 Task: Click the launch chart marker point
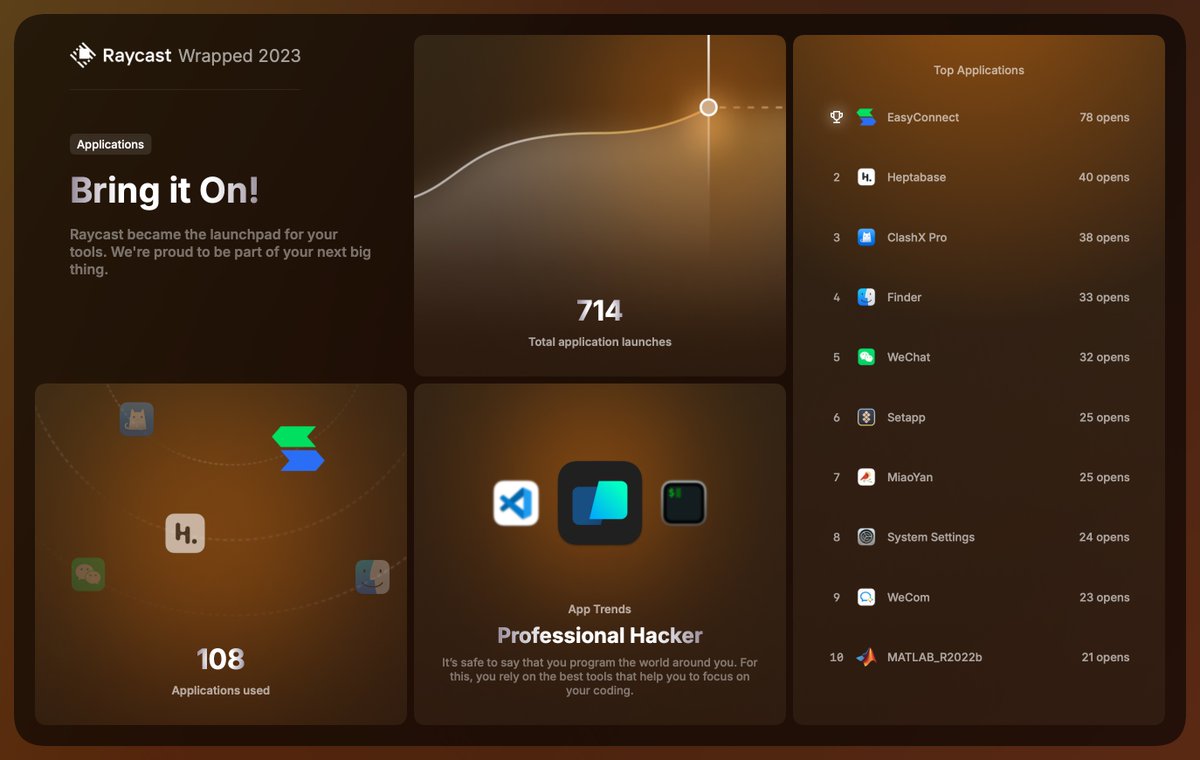(708, 107)
